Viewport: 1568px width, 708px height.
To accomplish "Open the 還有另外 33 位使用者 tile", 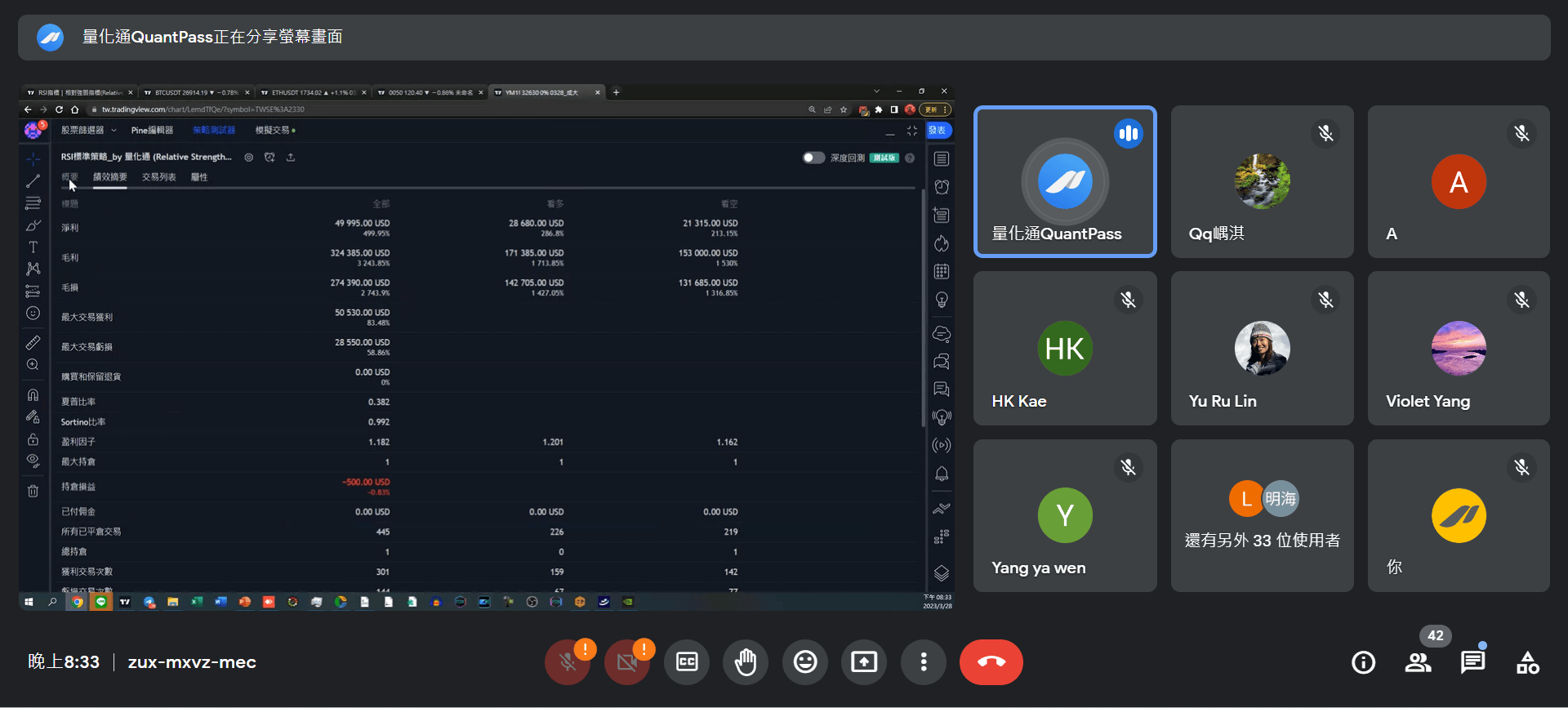I will 1262,515.
